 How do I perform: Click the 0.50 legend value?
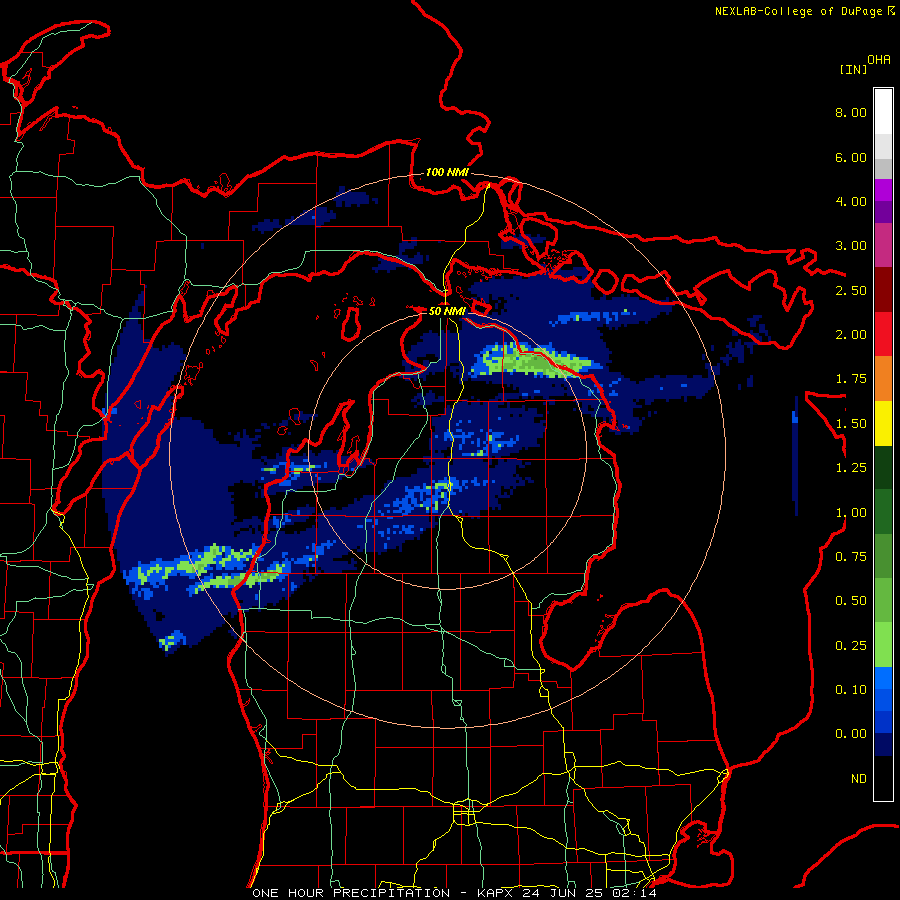[851, 601]
